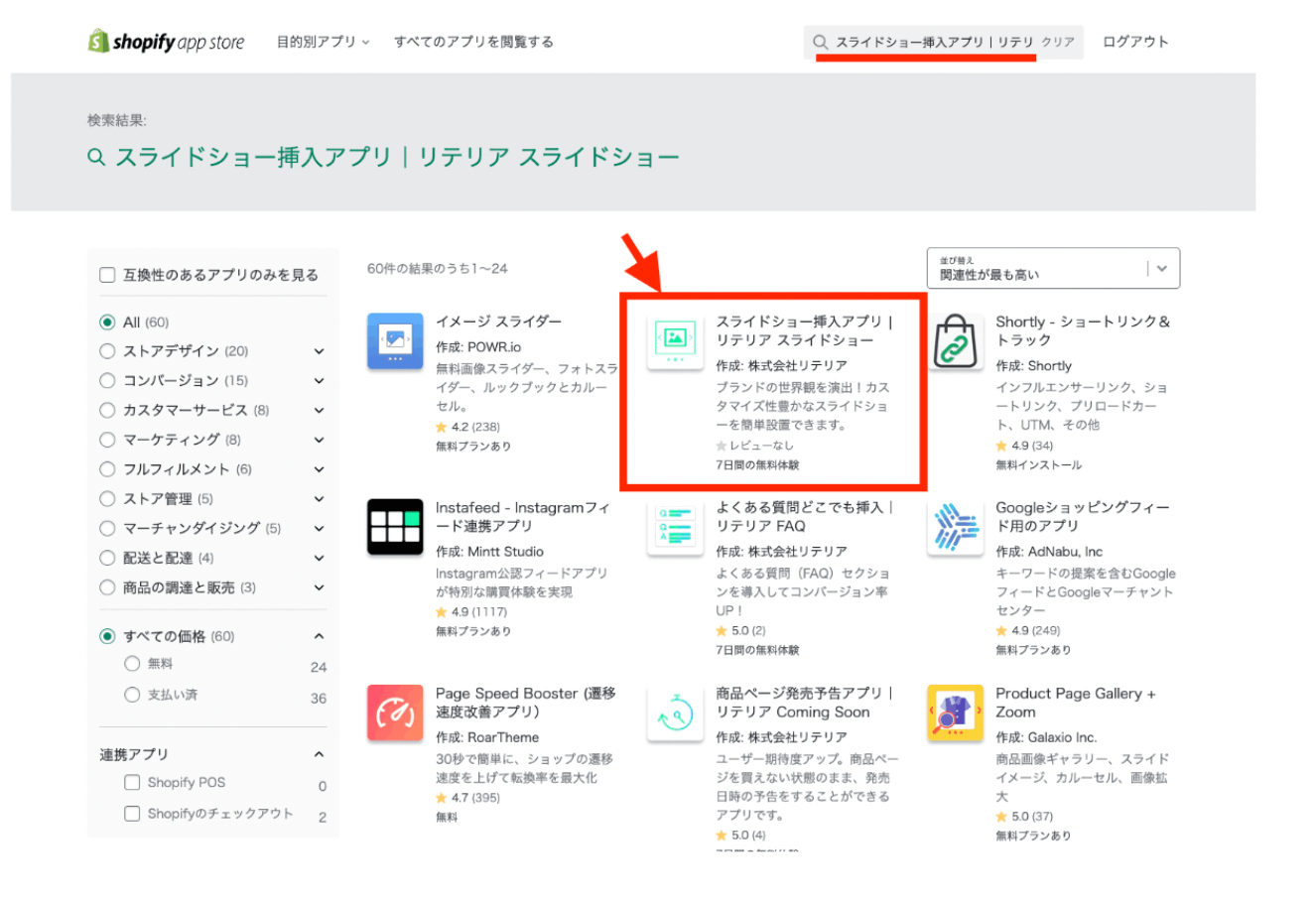Open the Instafeed - Instagramフィード連携アプリ title
Screen dimensions: 1316x906
(x=523, y=516)
